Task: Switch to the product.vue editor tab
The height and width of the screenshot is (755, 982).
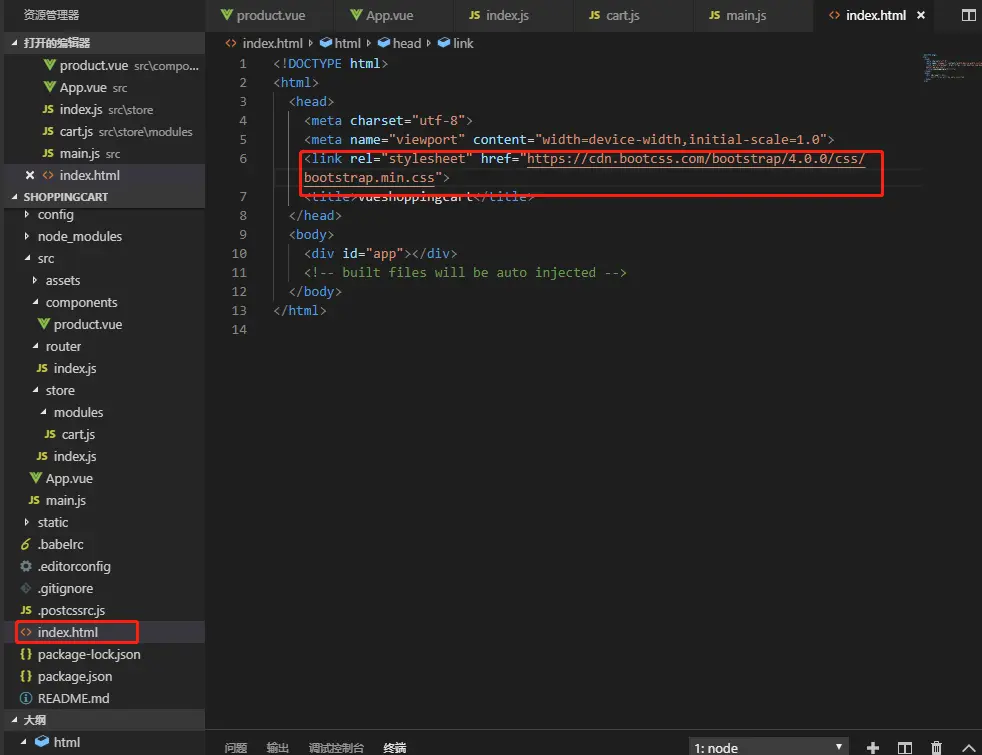Action: 263,15
